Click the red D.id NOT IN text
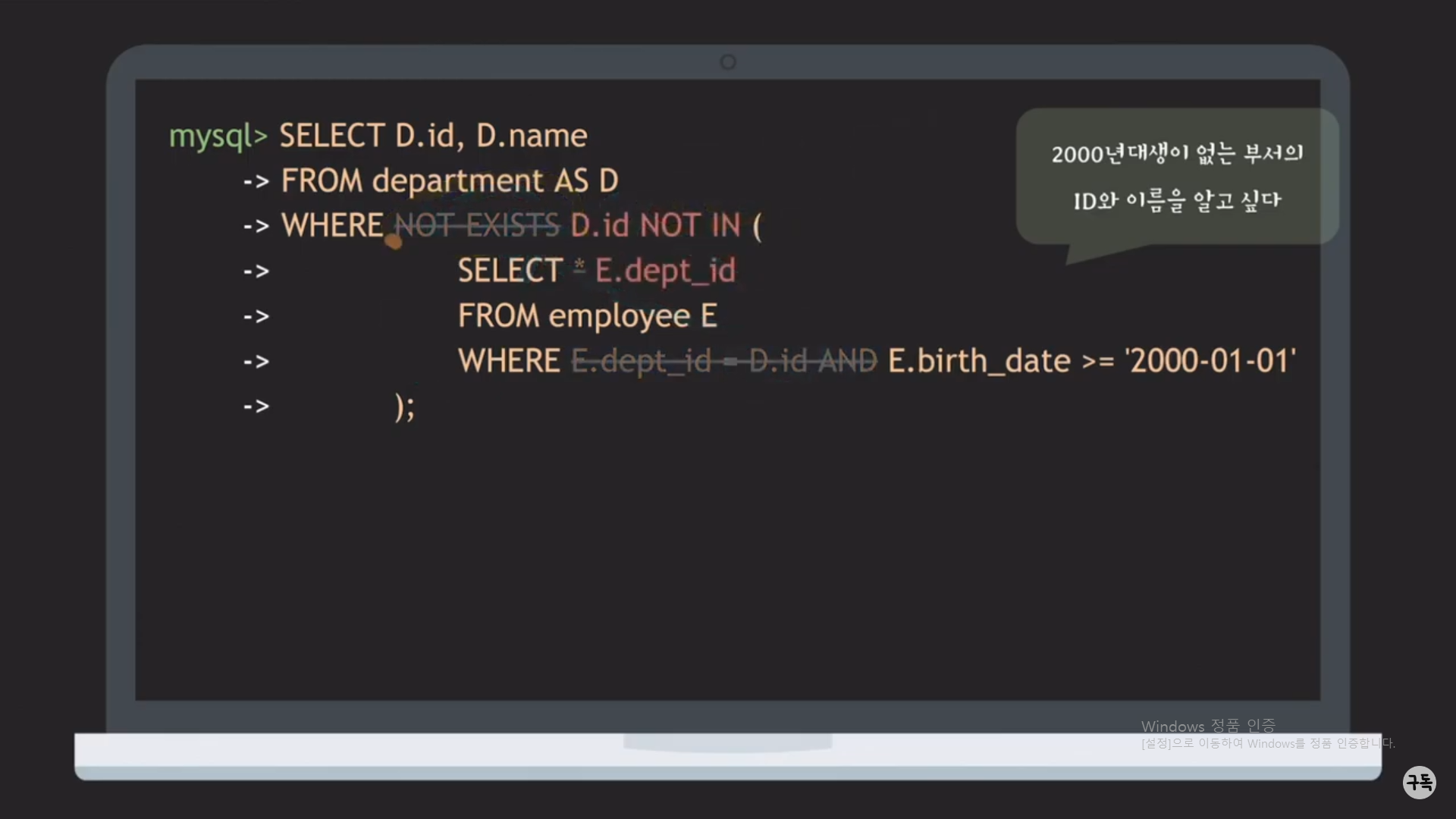The width and height of the screenshot is (1456, 819). tap(655, 226)
